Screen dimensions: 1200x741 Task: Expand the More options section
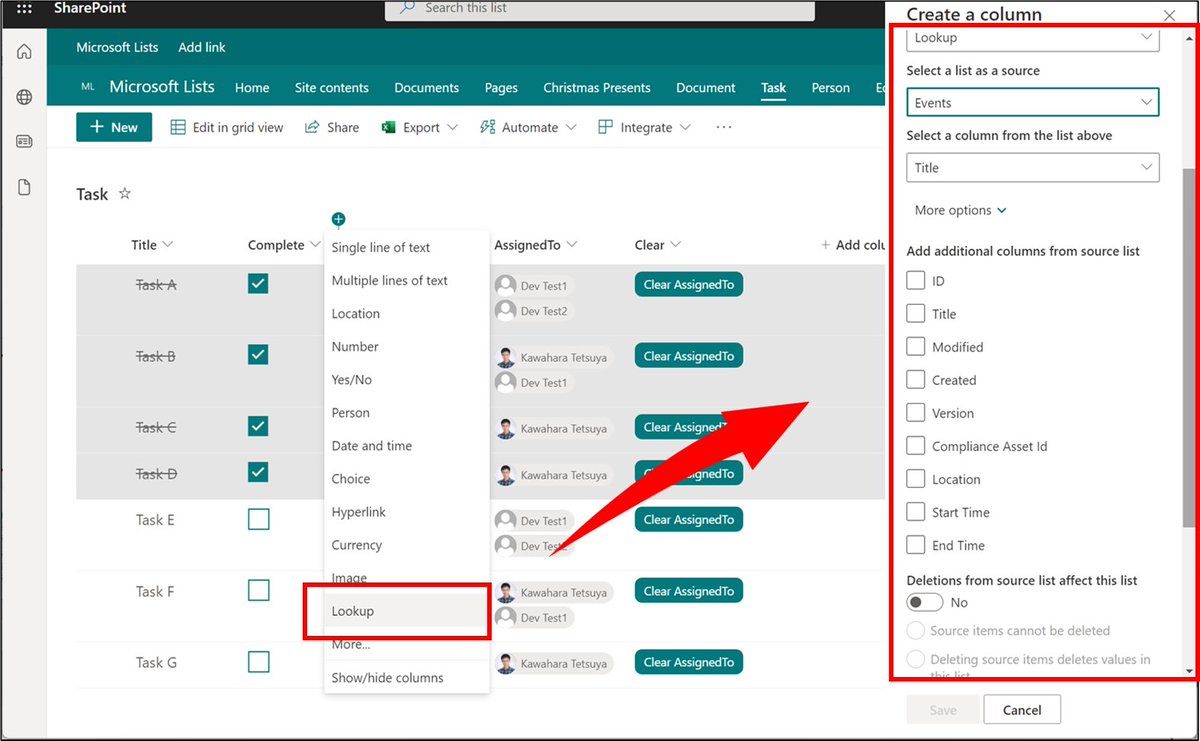961,210
